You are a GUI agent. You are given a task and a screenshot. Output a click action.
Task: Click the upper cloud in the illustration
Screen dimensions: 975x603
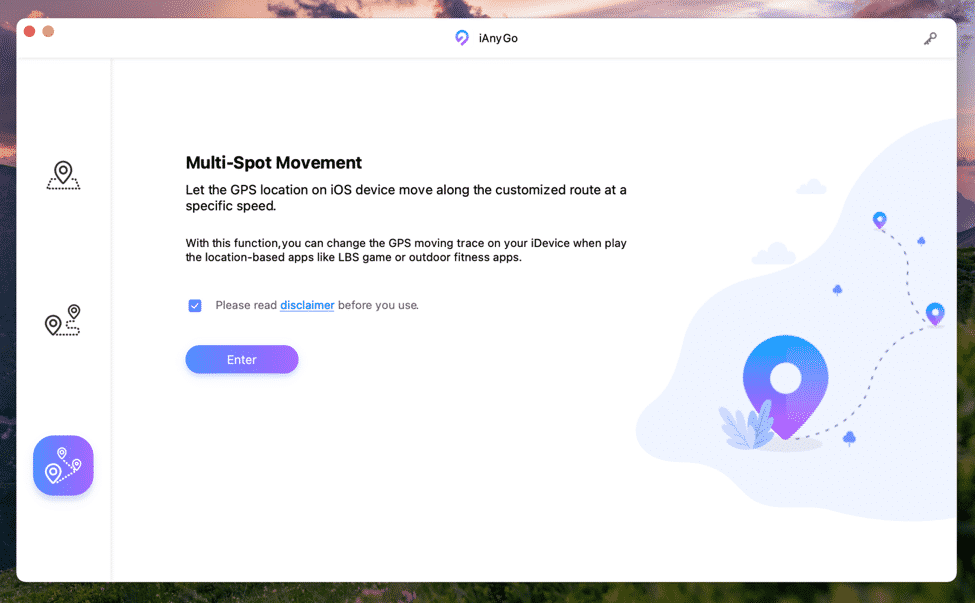pyautogui.click(x=811, y=187)
